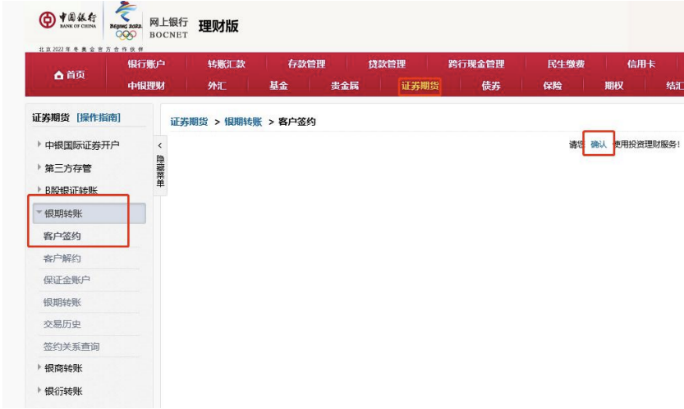
Task: Open the 基金 tab
Action: [278, 86]
